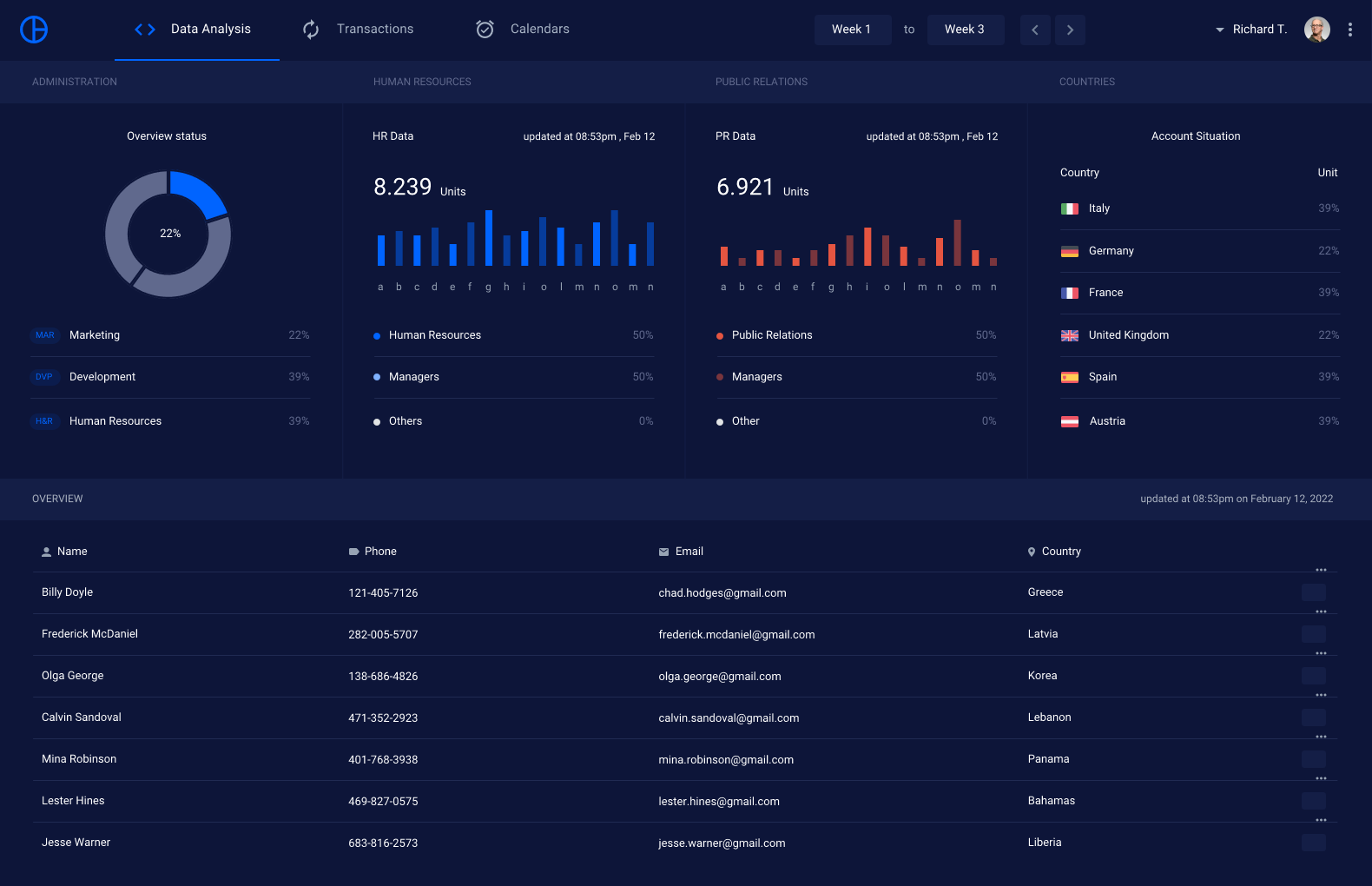The height and width of the screenshot is (886, 1372).
Task: Switch to the Transactions tab
Action: point(358,30)
